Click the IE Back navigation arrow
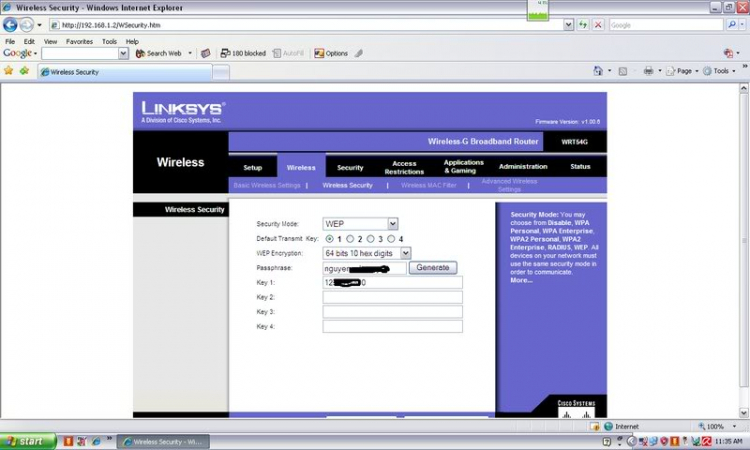This screenshot has height=450, width=750. click(10, 25)
